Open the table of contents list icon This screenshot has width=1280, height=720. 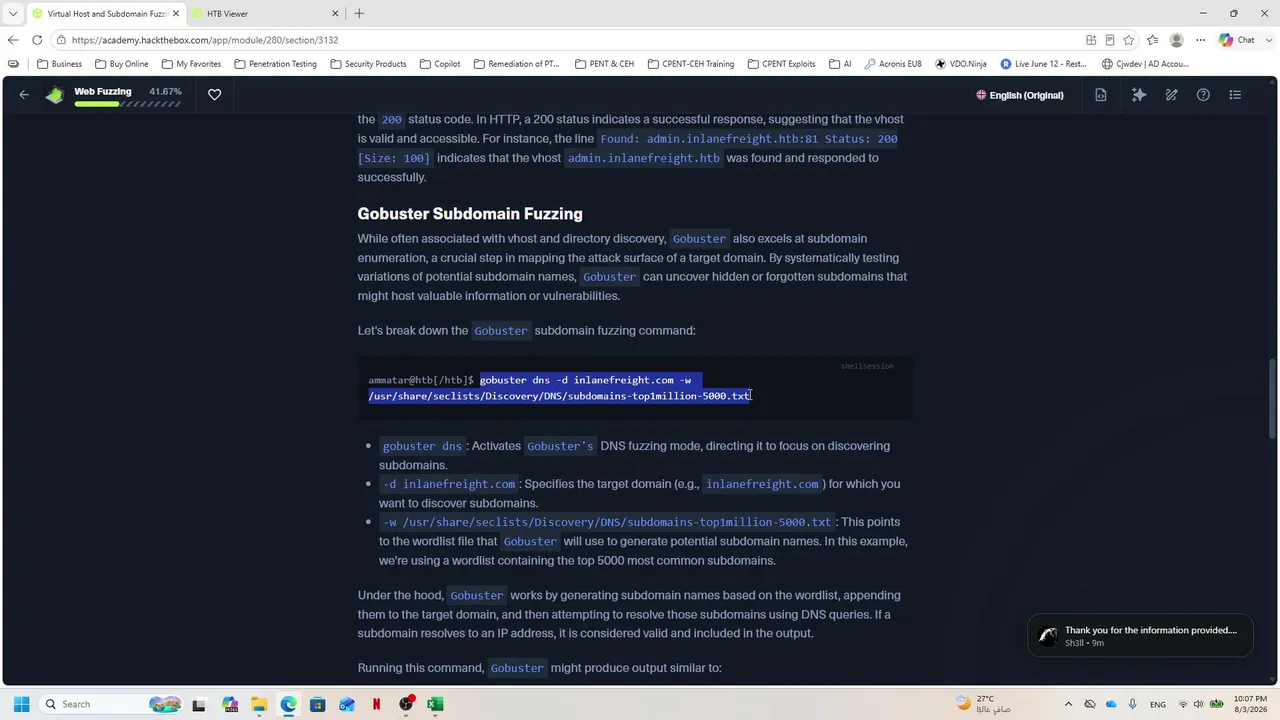point(1235,95)
